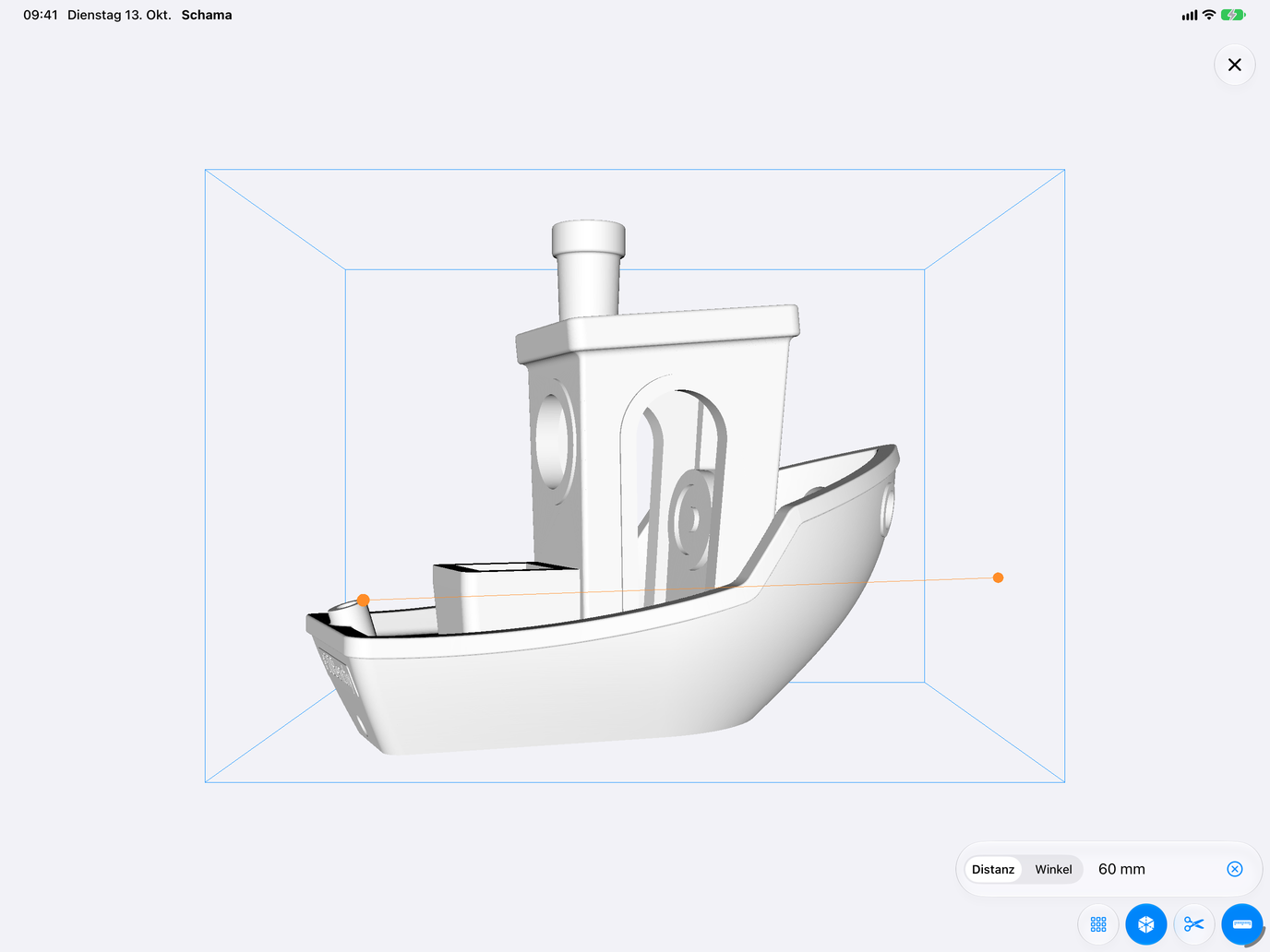The width and height of the screenshot is (1270, 952).
Task: Switch to Winkel measurement mode
Action: pos(1053,869)
